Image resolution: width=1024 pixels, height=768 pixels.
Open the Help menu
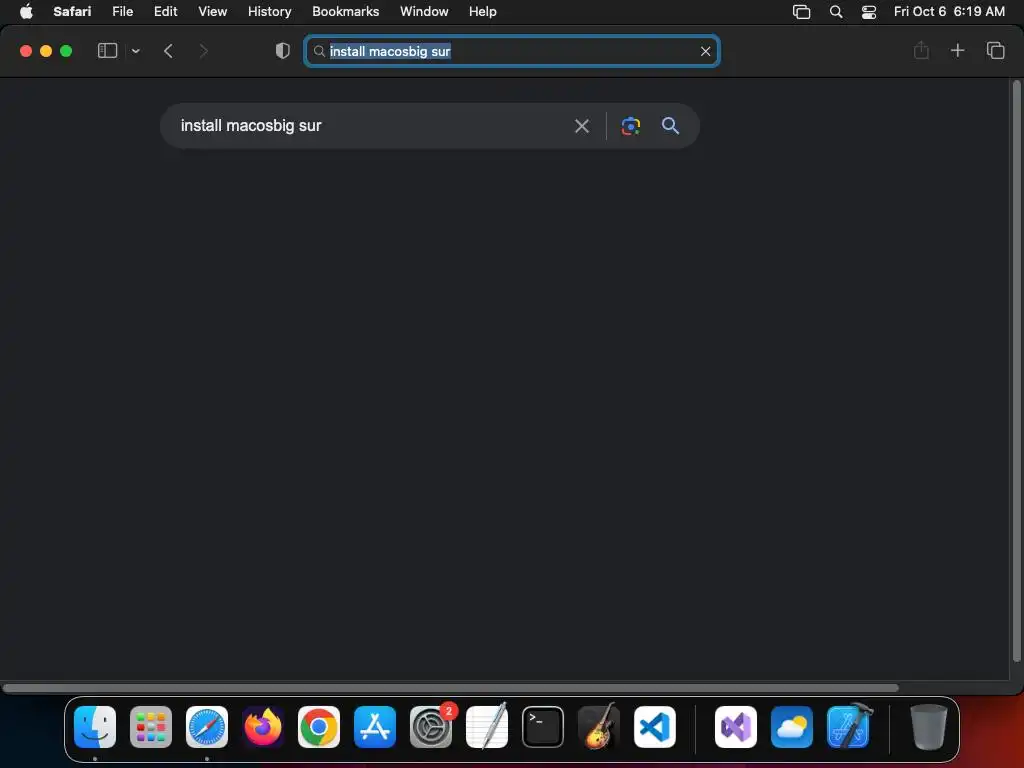tap(483, 11)
